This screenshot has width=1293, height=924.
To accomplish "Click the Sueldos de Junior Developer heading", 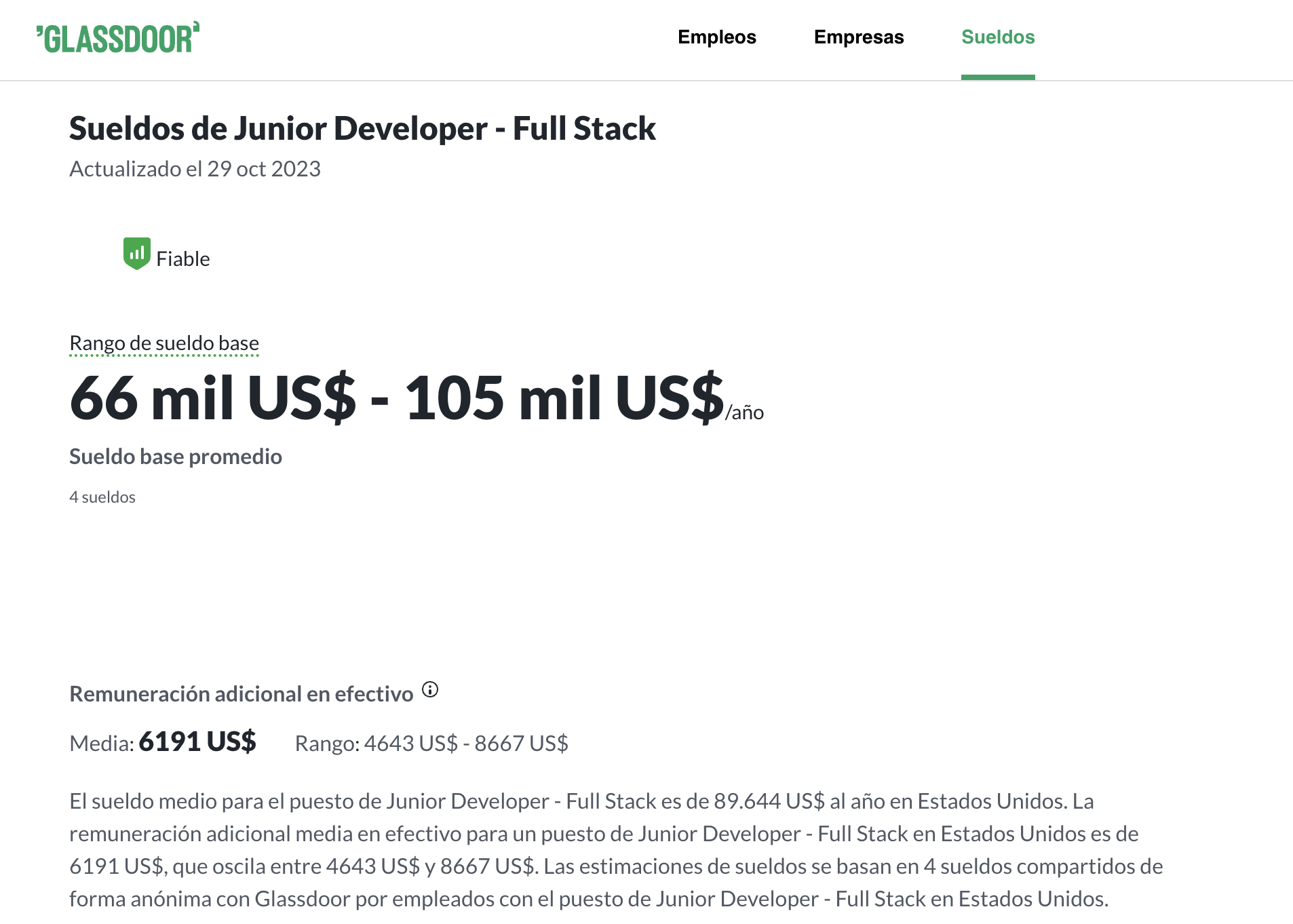I will tap(362, 129).
